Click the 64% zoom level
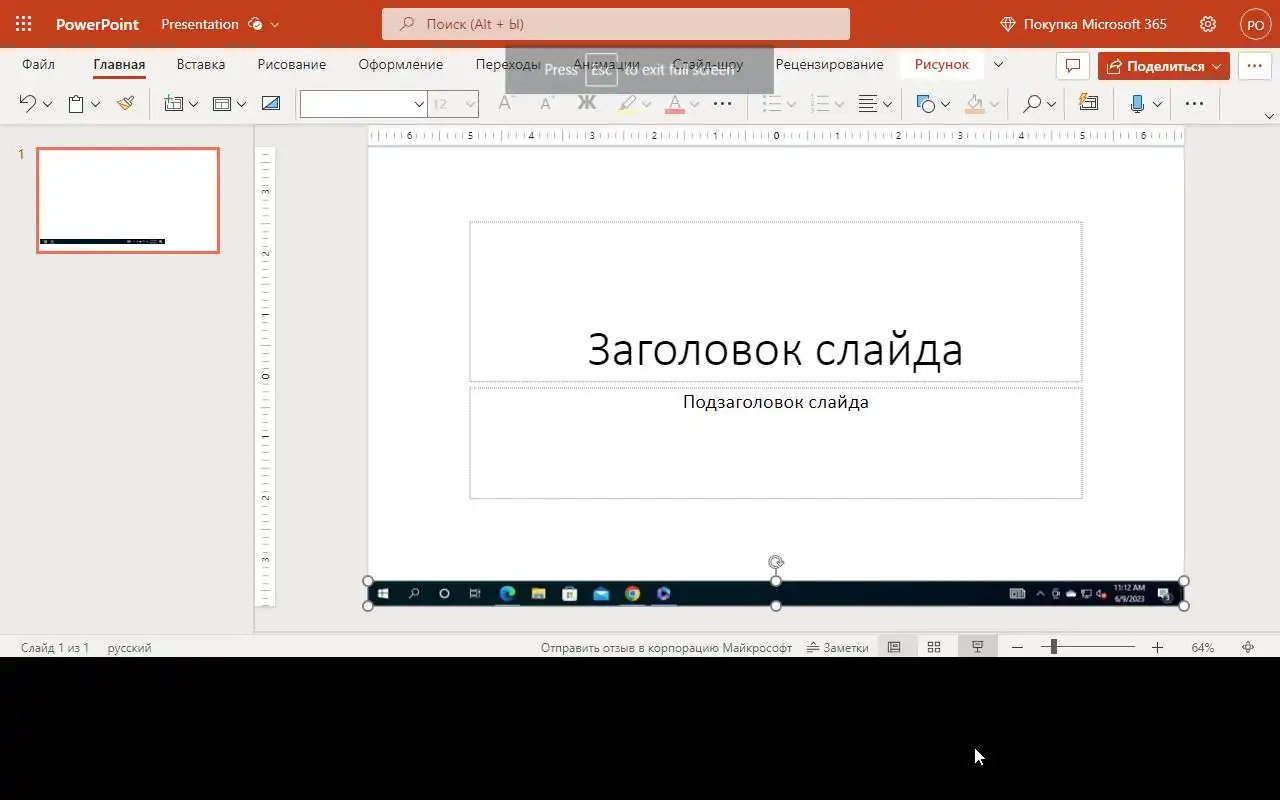This screenshot has height=800, width=1280. coord(1203,648)
